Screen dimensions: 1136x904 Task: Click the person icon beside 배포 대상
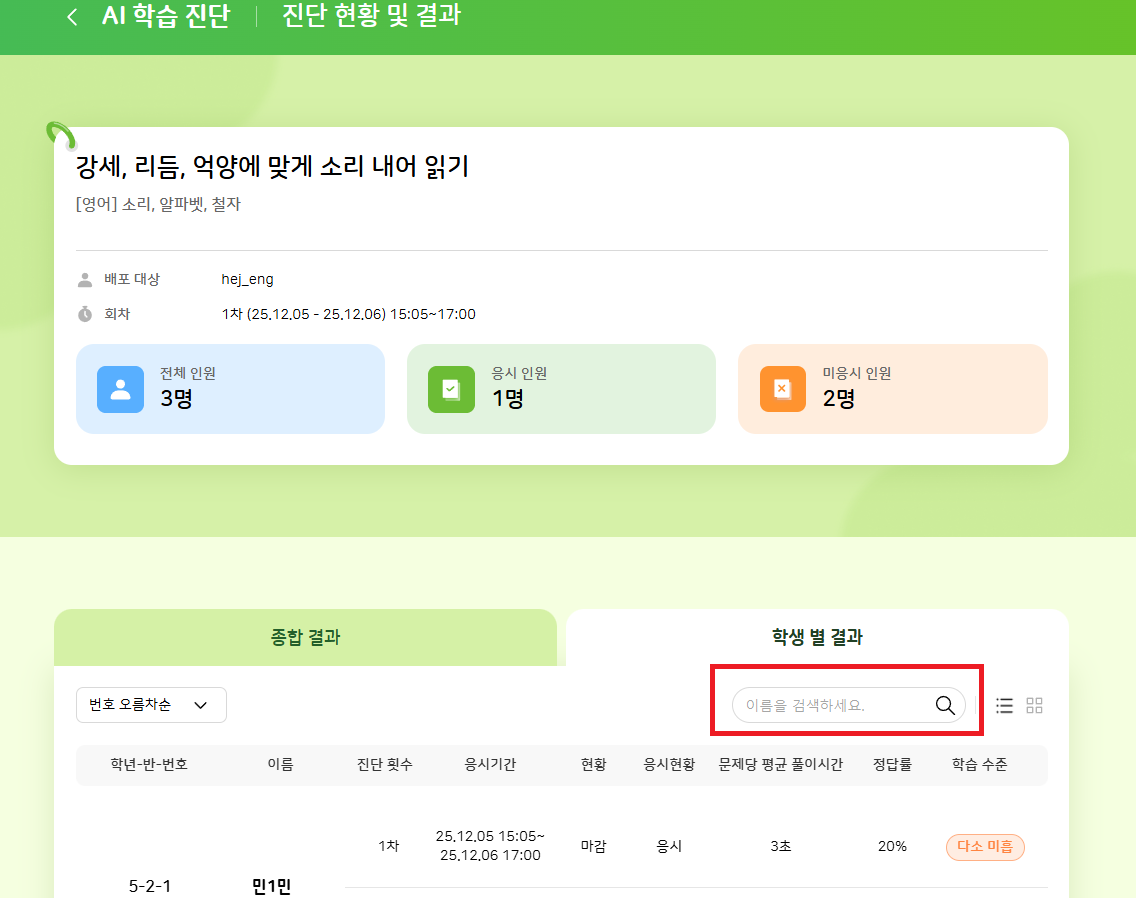(x=85, y=279)
